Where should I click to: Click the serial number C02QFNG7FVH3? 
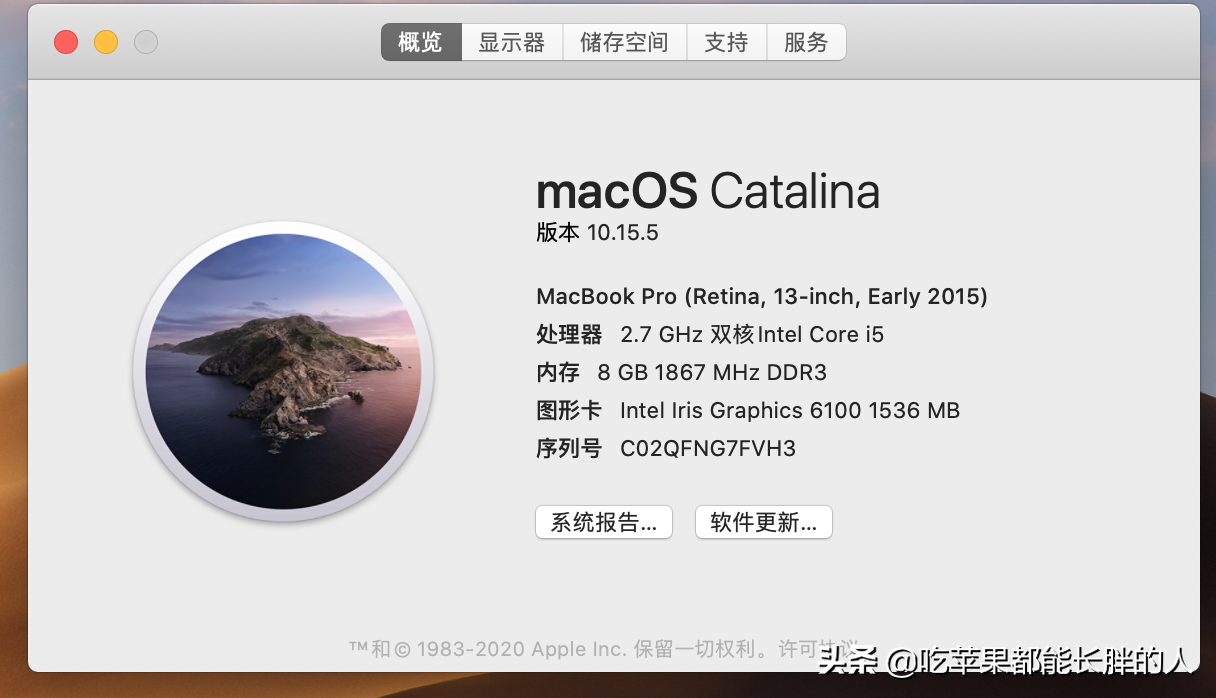[x=707, y=449]
